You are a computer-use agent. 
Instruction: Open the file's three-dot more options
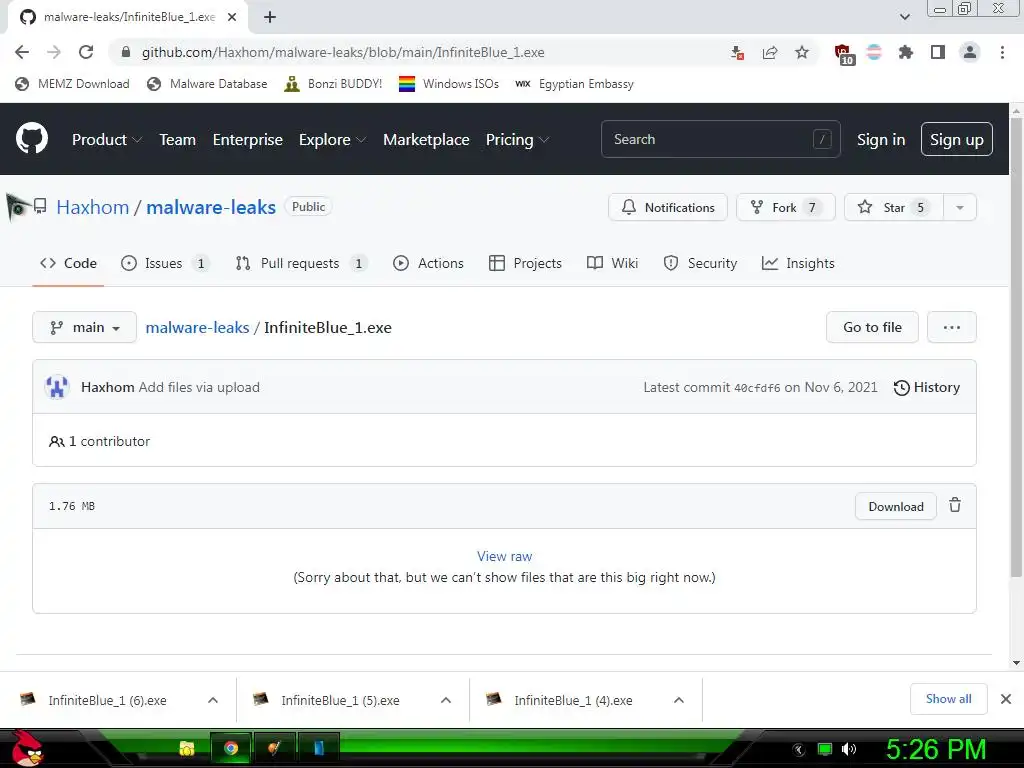(952, 327)
